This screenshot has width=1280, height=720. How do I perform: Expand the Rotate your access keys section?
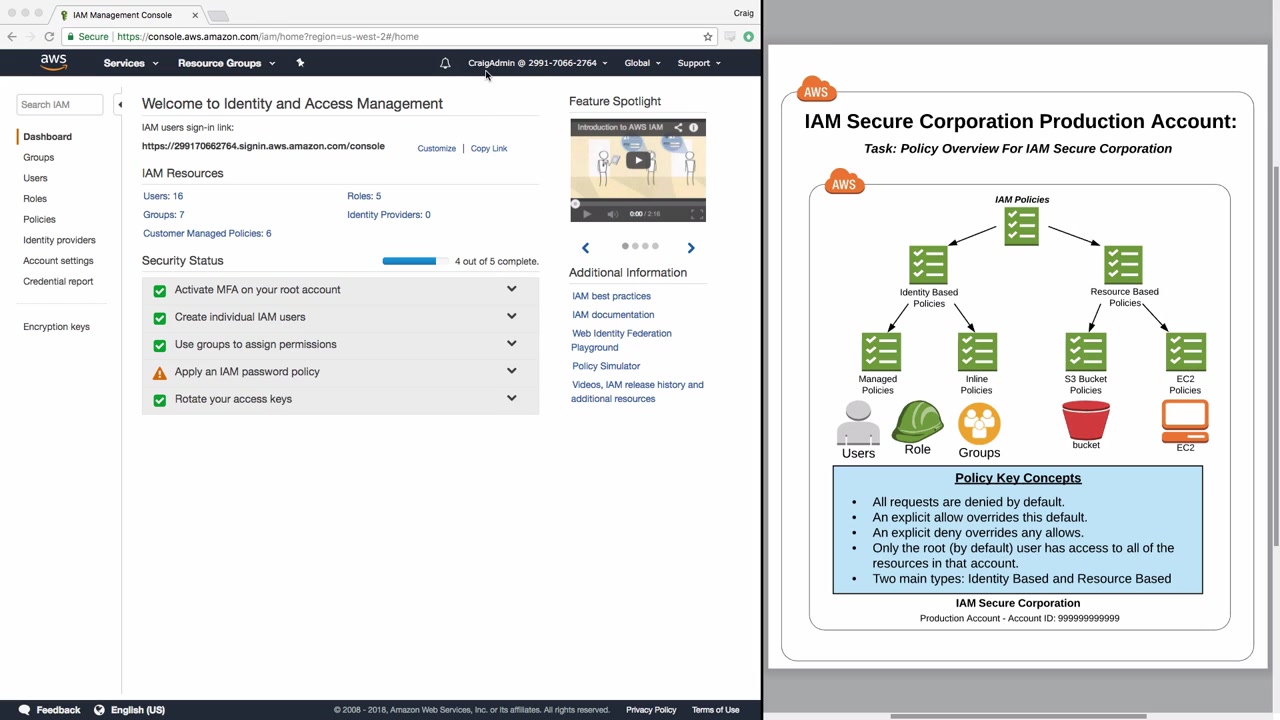point(511,398)
